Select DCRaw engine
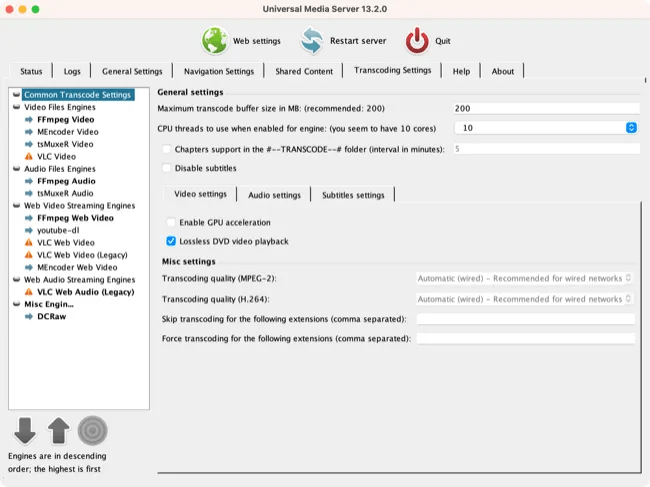 [x=51, y=317]
